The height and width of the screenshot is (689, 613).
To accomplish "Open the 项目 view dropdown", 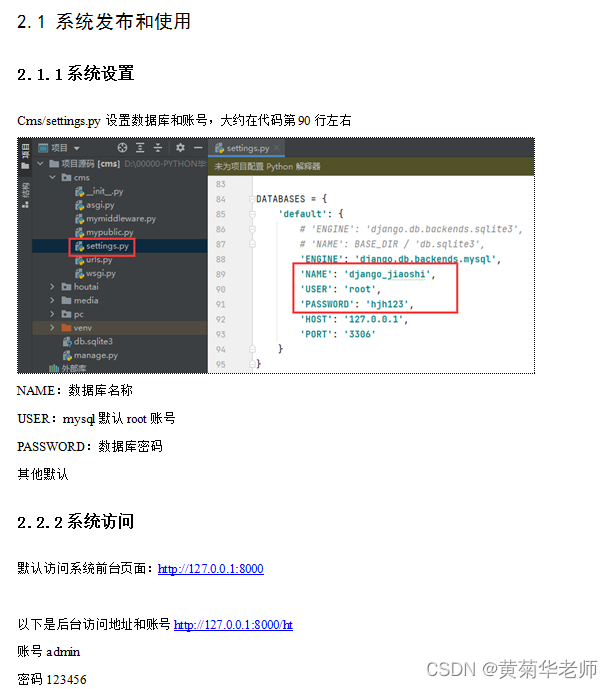I will click(77, 149).
